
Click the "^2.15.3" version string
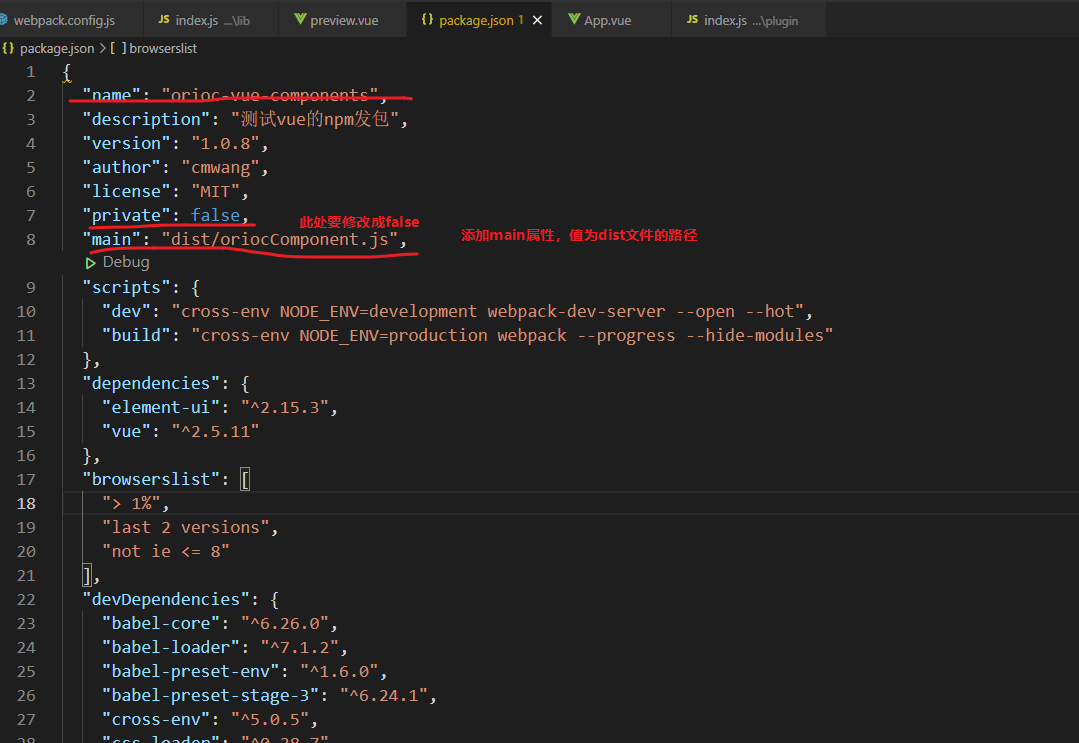285,407
